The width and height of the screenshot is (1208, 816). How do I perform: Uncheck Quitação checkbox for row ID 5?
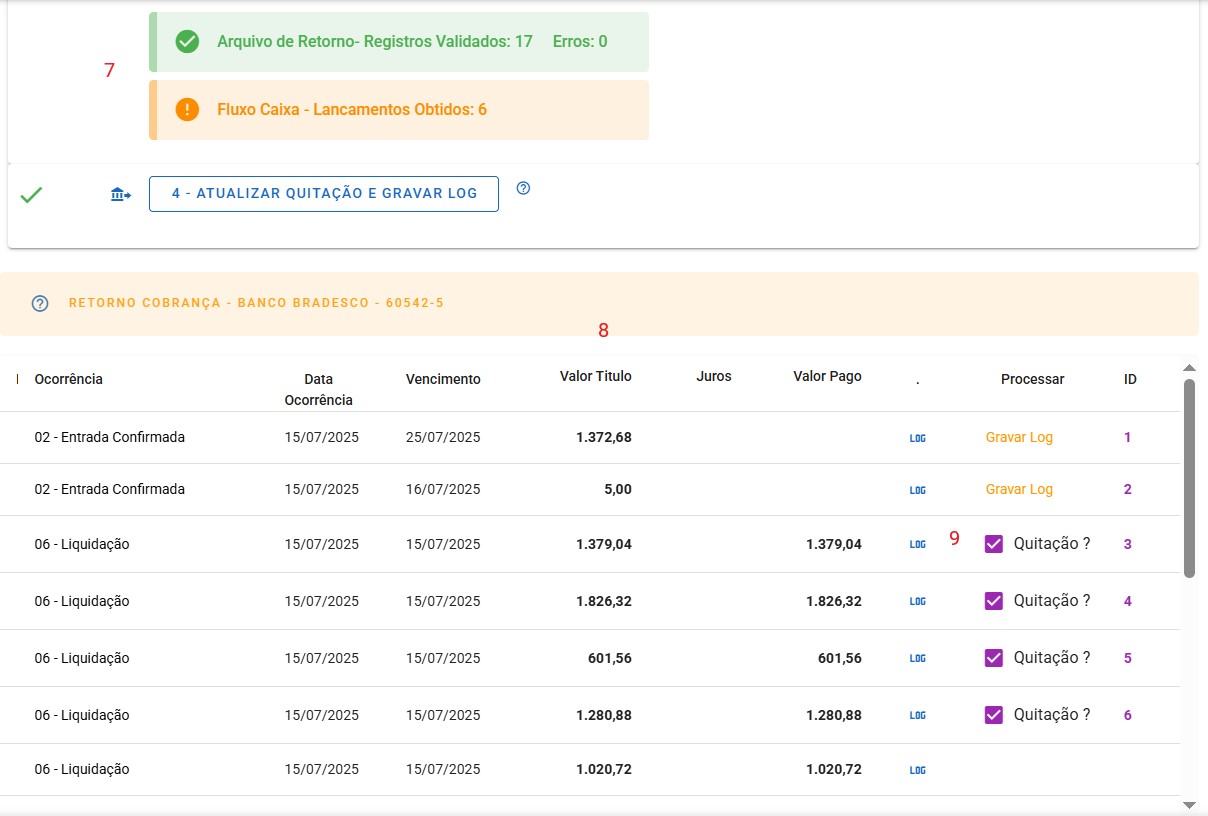pyautogui.click(x=994, y=658)
